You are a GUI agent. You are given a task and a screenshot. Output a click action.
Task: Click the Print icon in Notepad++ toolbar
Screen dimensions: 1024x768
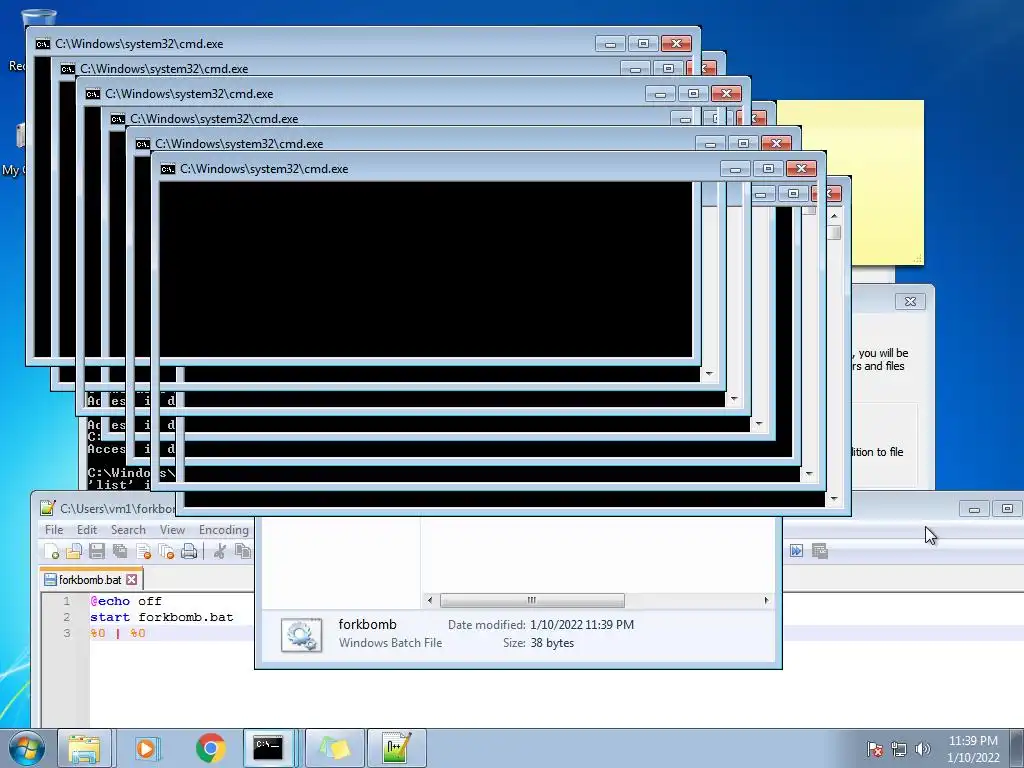click(x=189, y=551)
